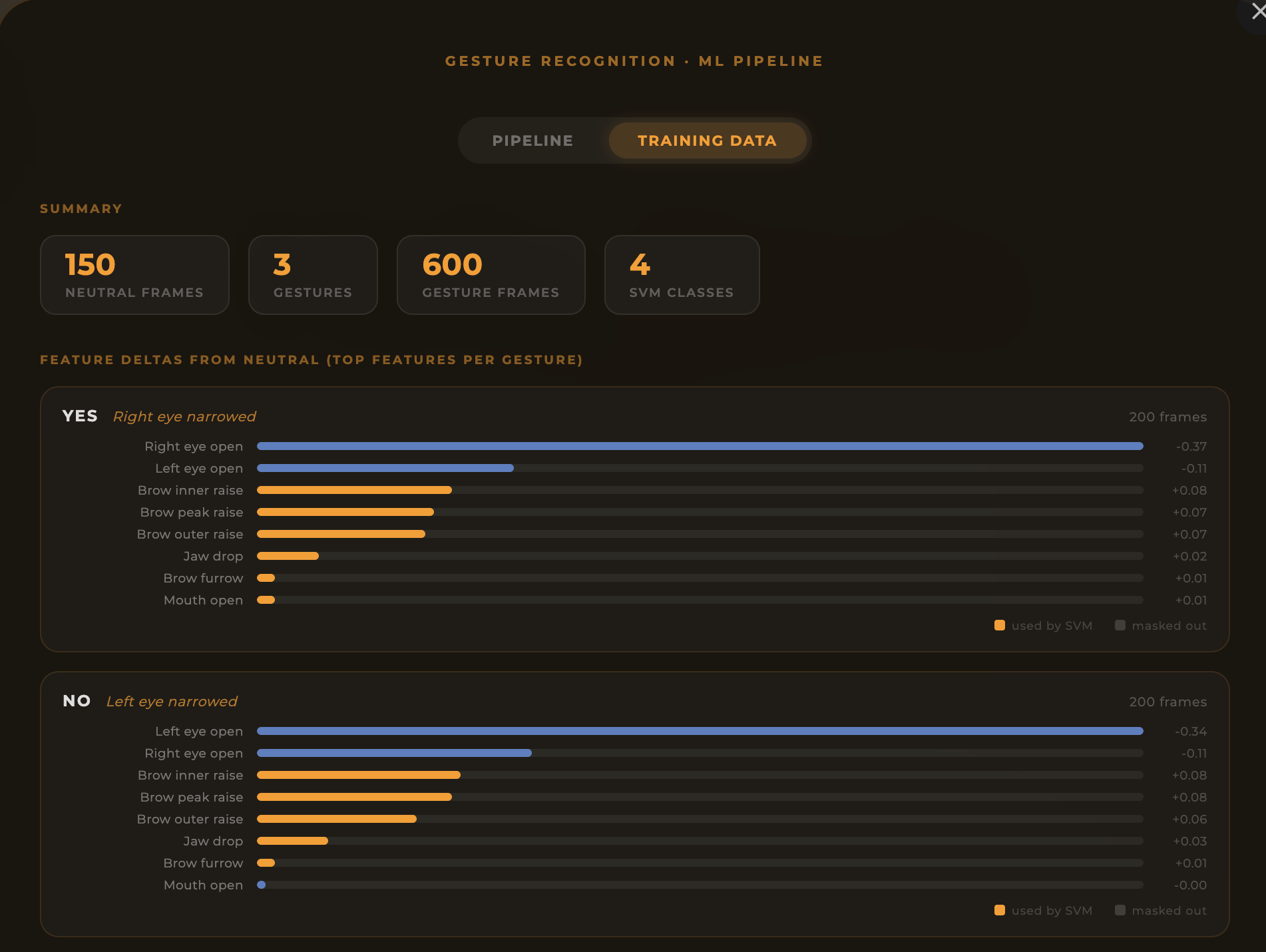Click the Right eye open bar in YES card
The width and height of the screenshot is (1266, 952).
click(x=700, y=446)
